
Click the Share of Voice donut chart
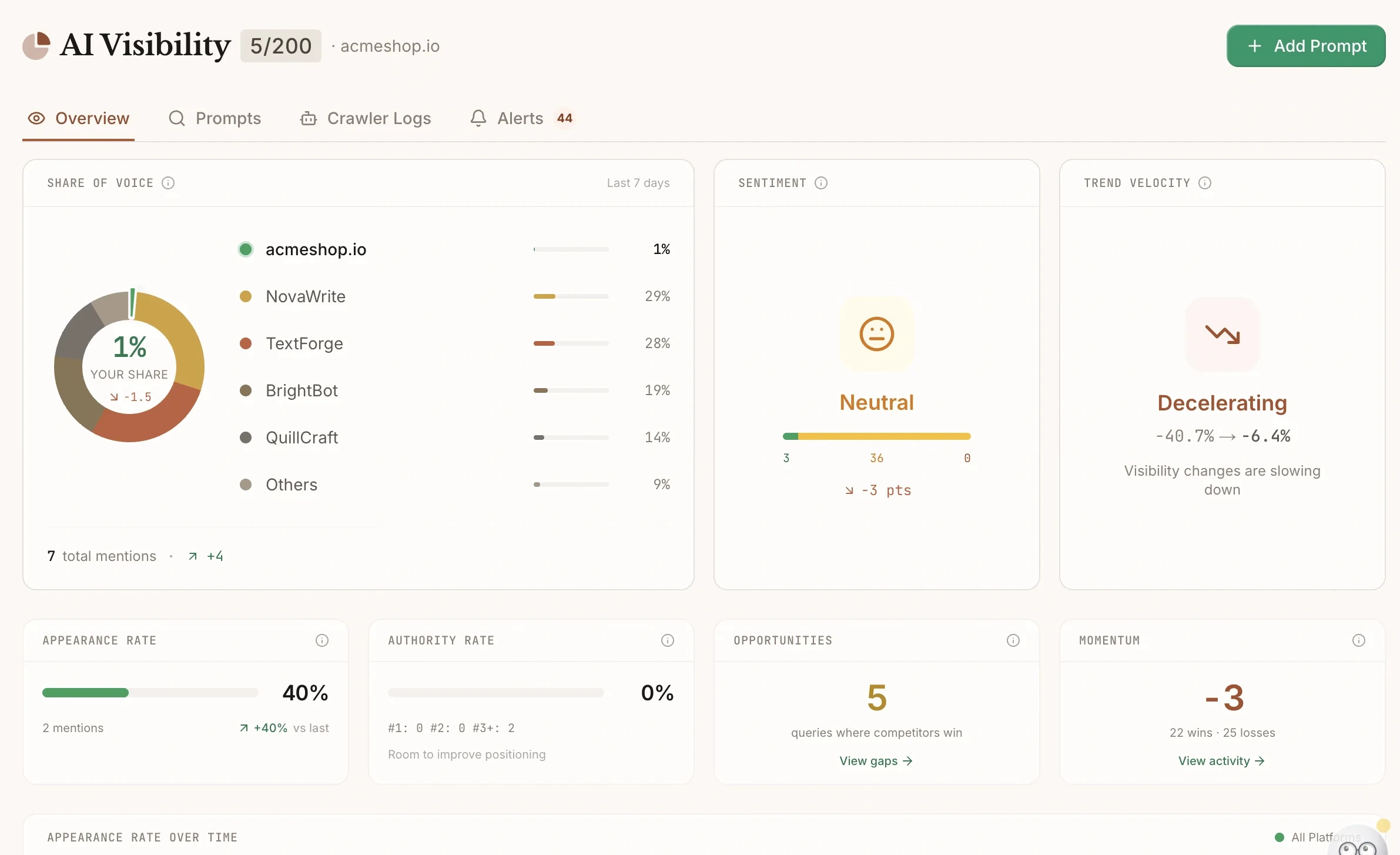click(x=129, y=366)
